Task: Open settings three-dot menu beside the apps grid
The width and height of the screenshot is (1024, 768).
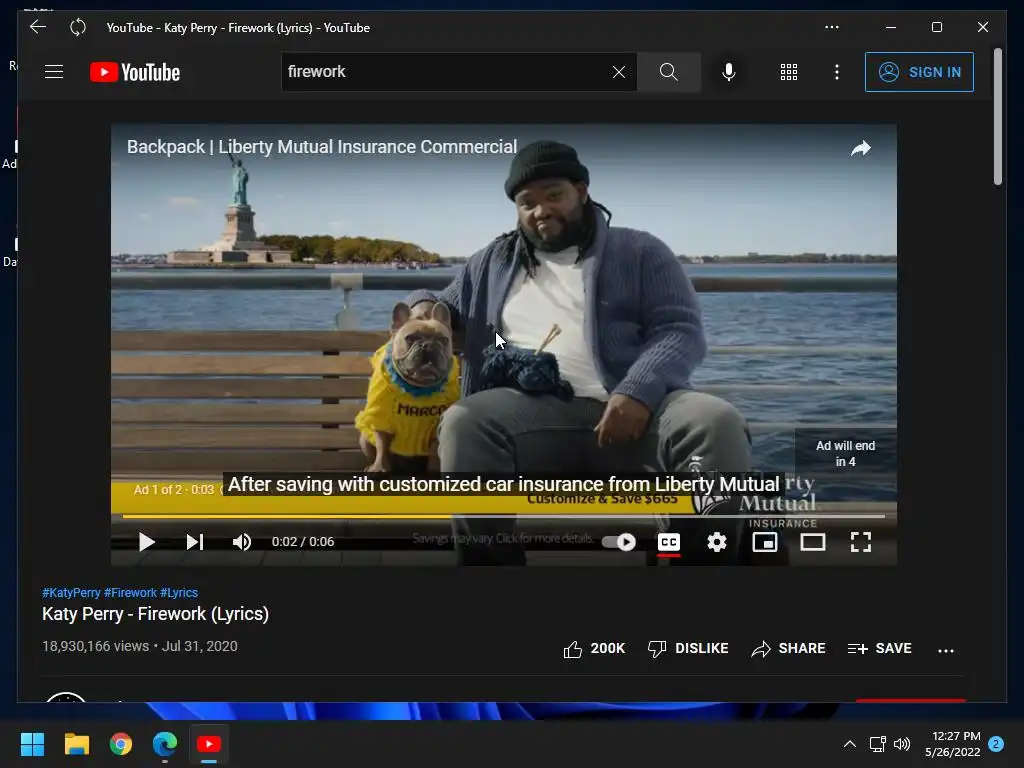Action: pos(837,72)
